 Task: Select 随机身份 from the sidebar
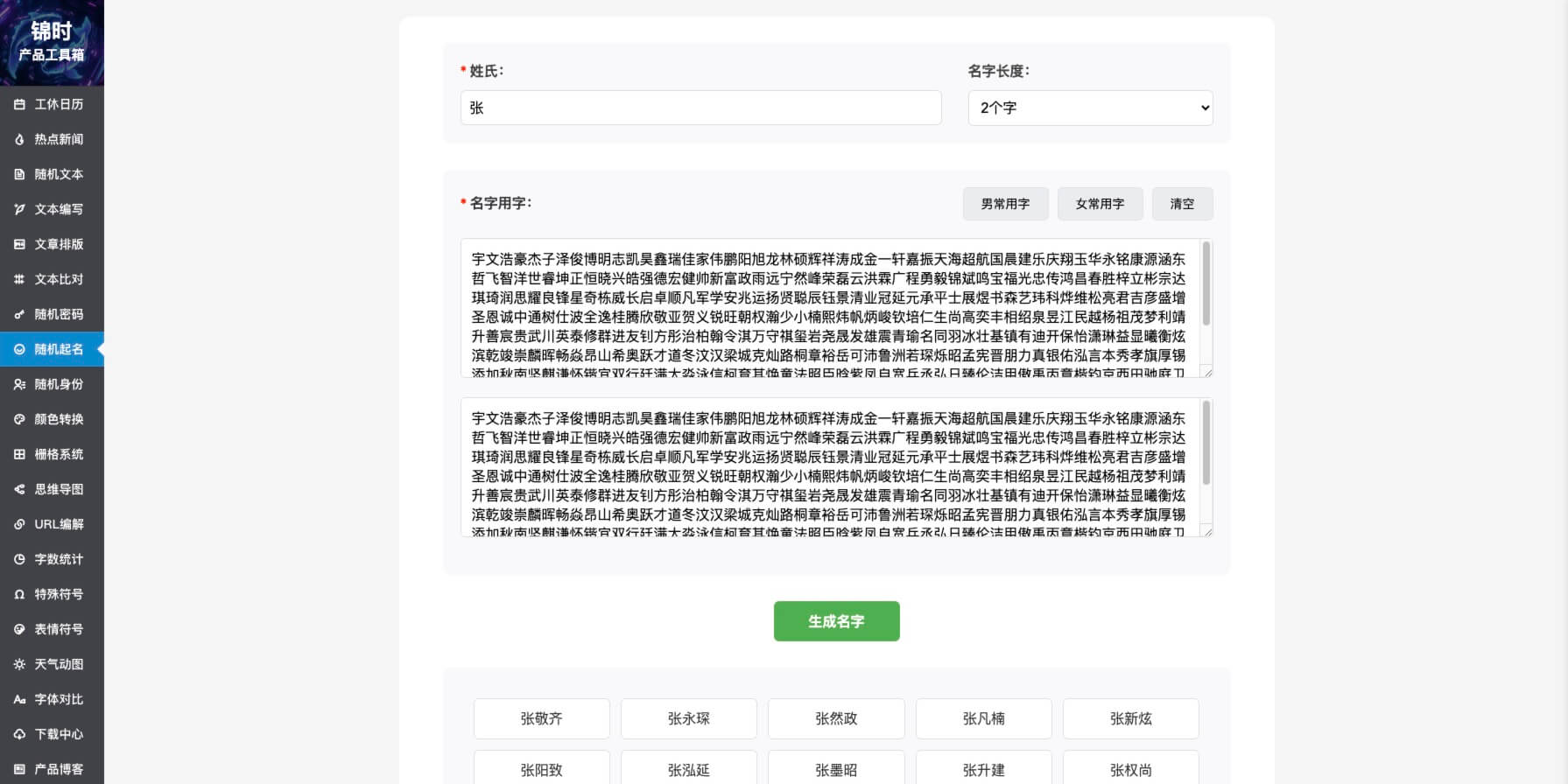coord(52,384)
